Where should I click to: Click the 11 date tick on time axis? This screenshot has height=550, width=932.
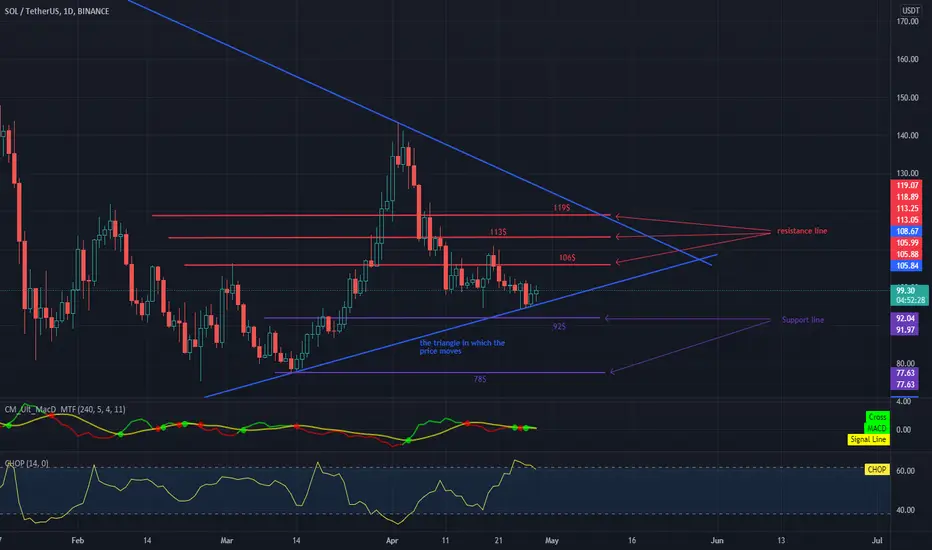445,540
